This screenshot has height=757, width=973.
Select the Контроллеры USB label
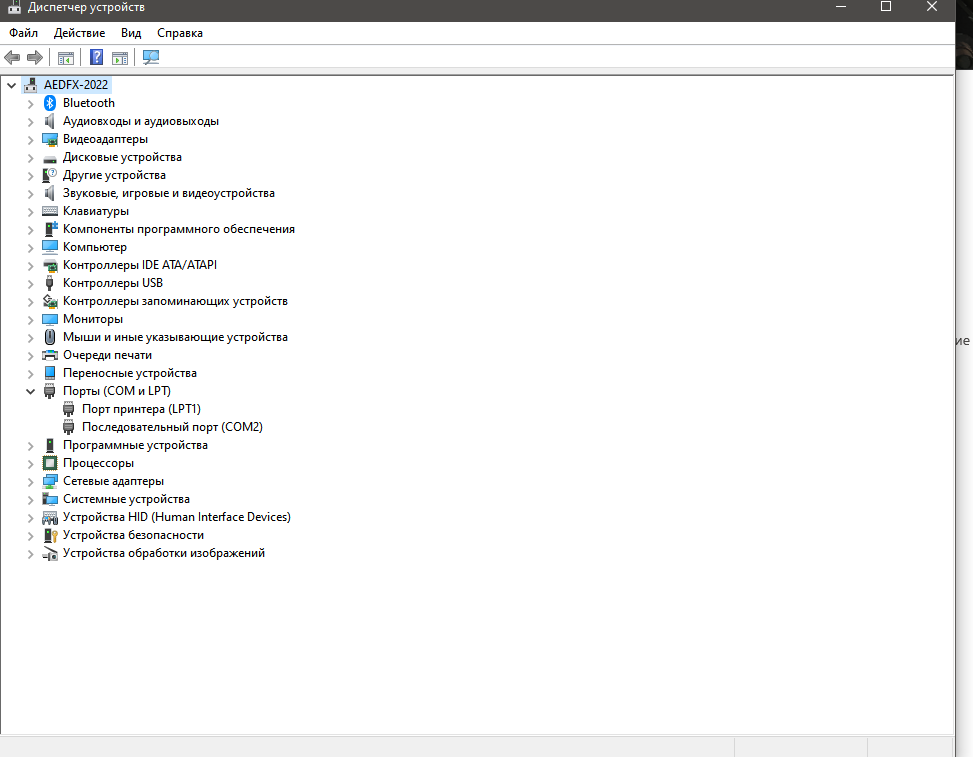[113, 283]
